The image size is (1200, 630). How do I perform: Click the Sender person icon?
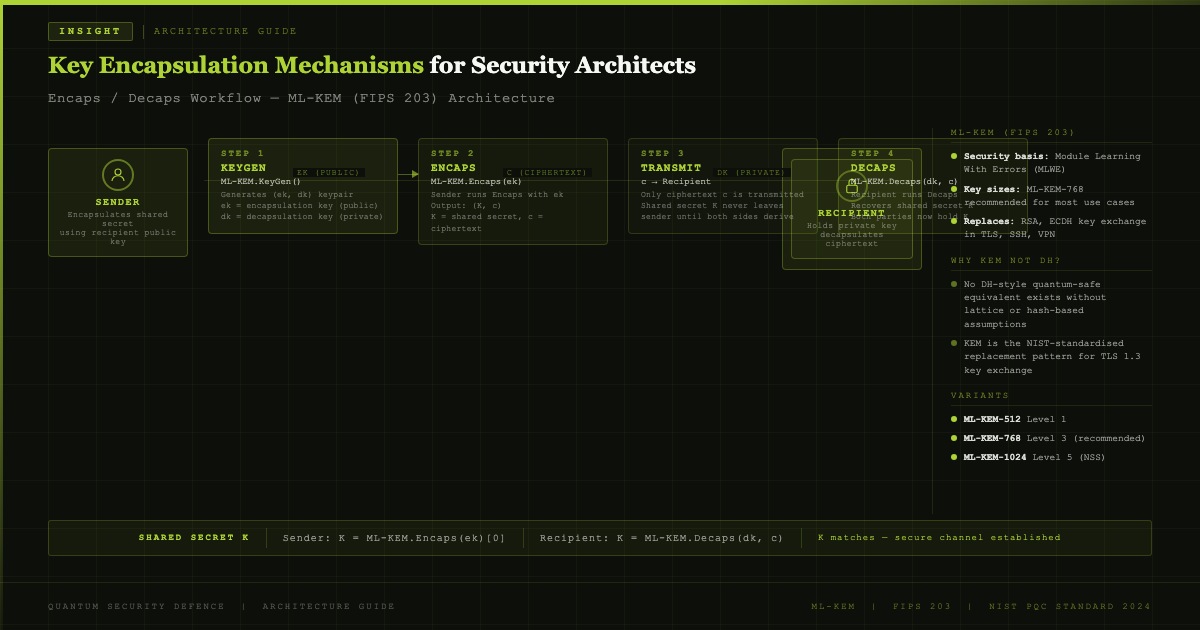[x=118, y=175]
